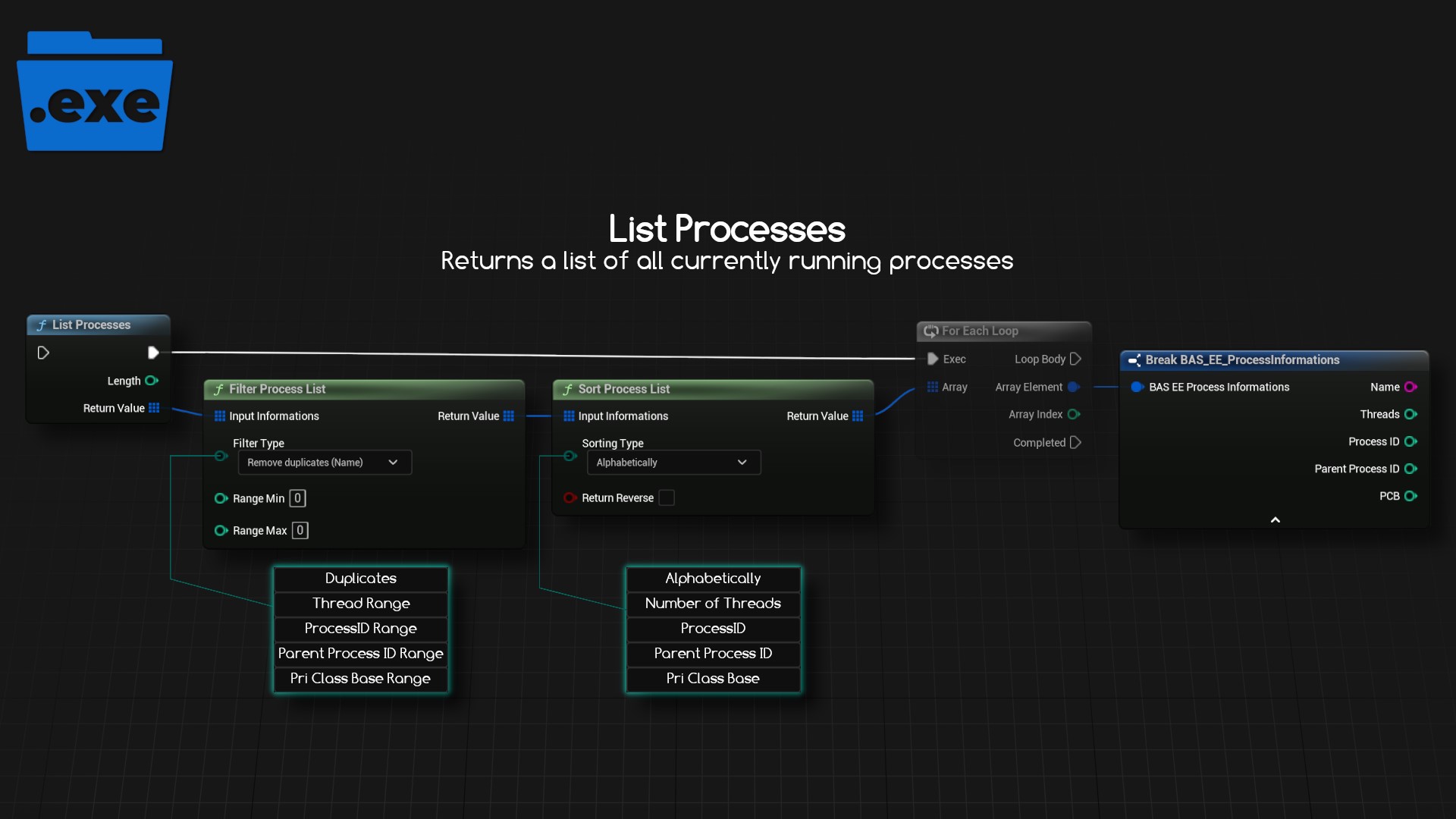This screenshot has width=1456, height=819.
Task: Click the Threads output pin
Action: point(1410,415)
